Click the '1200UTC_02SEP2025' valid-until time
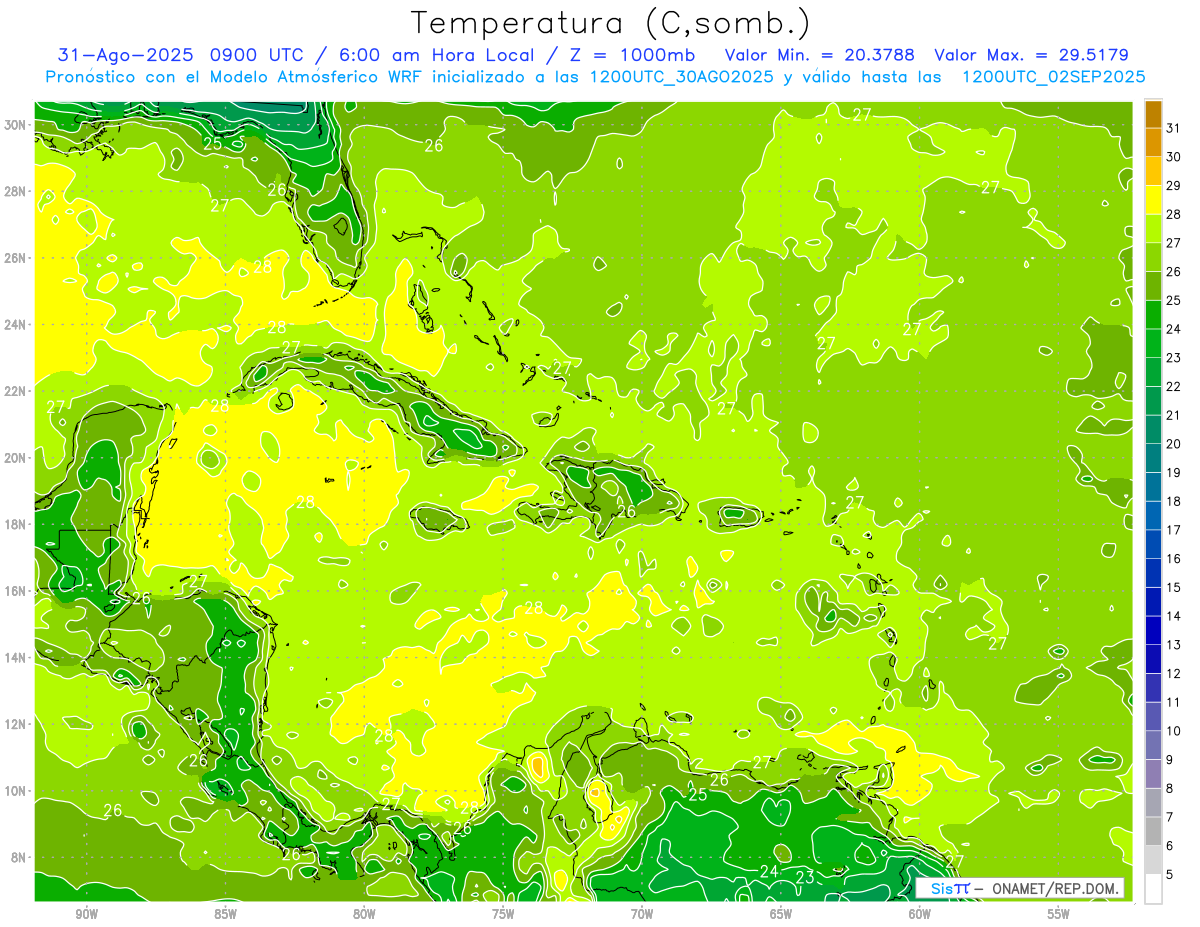 click(x=1053, y=77)
